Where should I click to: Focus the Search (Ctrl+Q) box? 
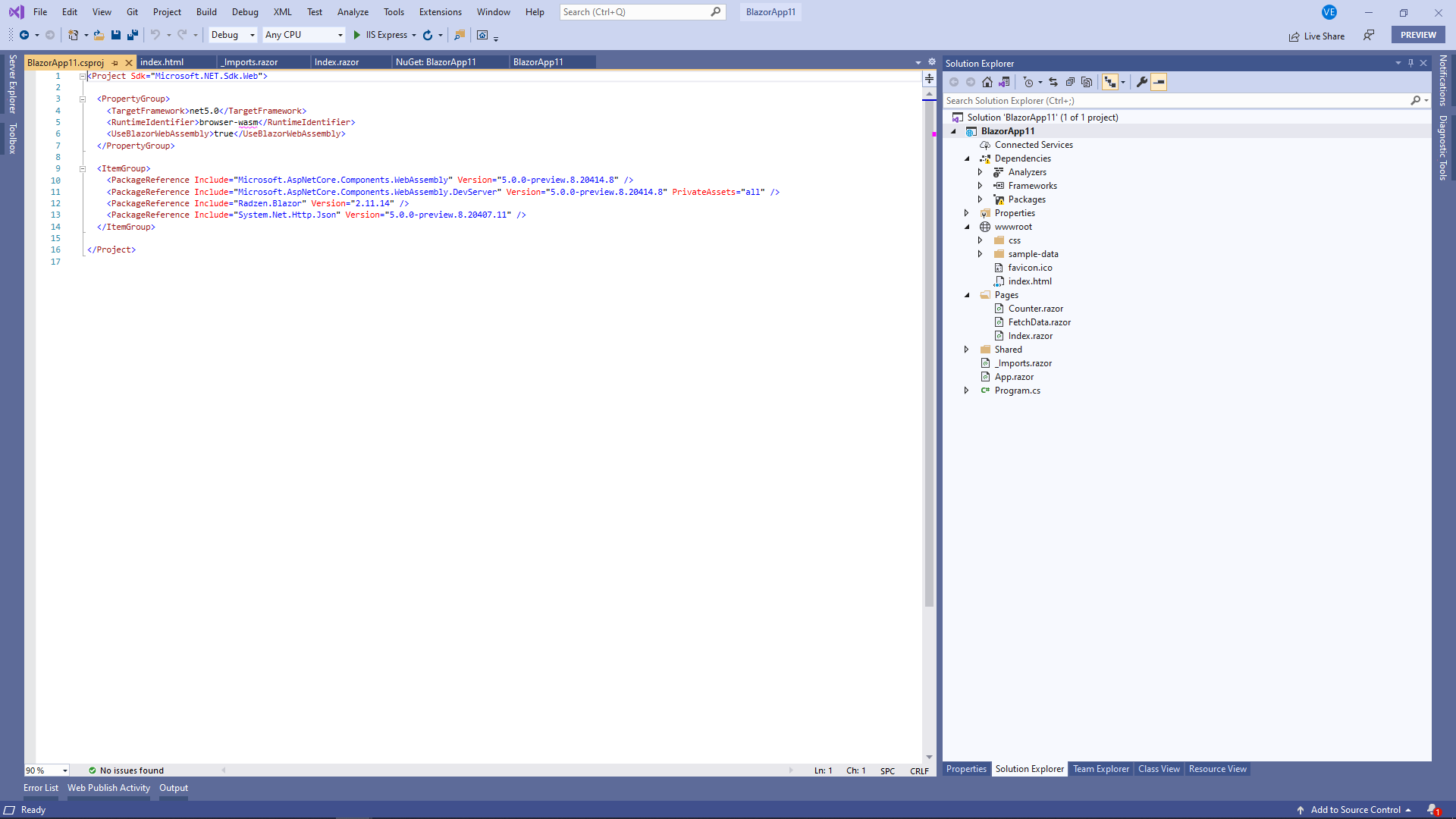(x=642, y=12)
